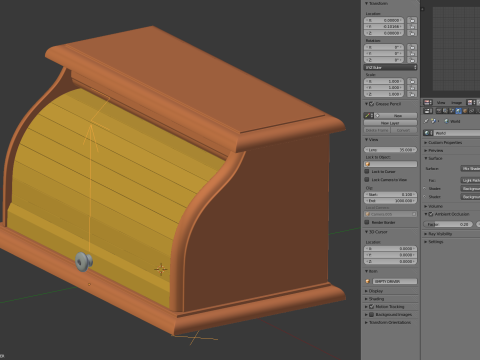Expand the Custom Properties panel
This screenshot has width=480, height=360.
click(426, 143)
